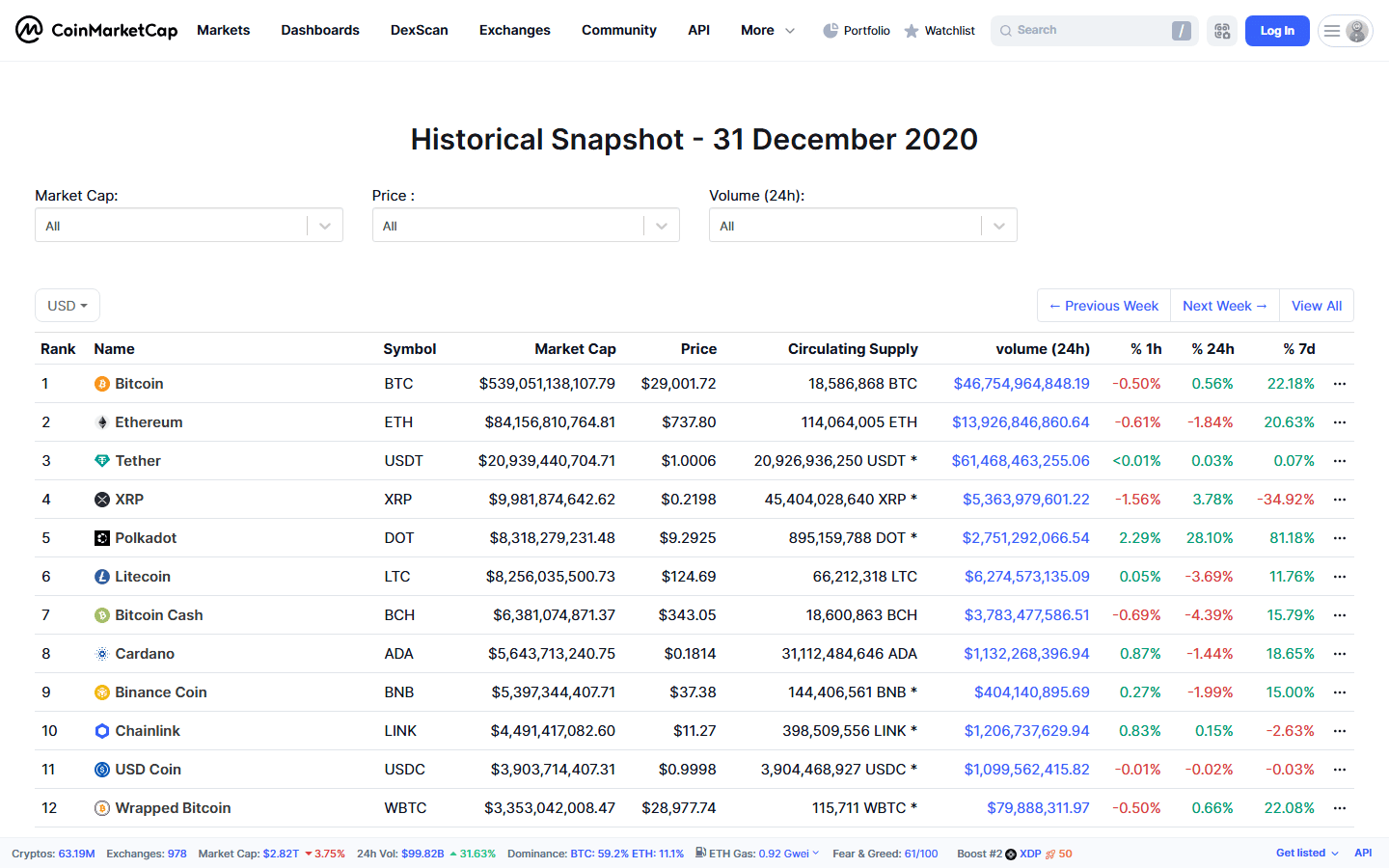The image size is (1389, 868).
Task: Open the DexScan menu
Action: (x=420, y=30)
